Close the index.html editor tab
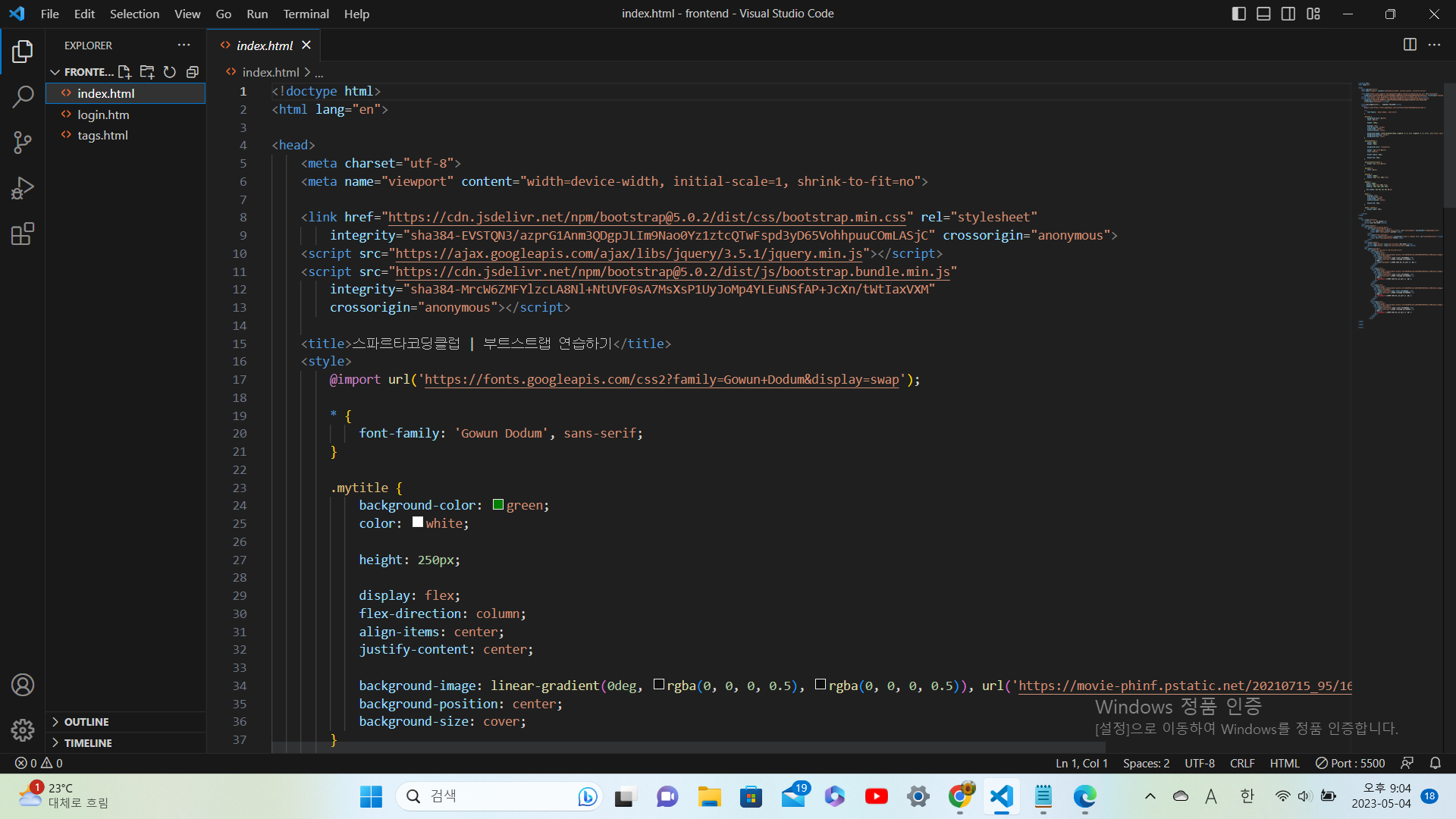 tap(306, 45)
